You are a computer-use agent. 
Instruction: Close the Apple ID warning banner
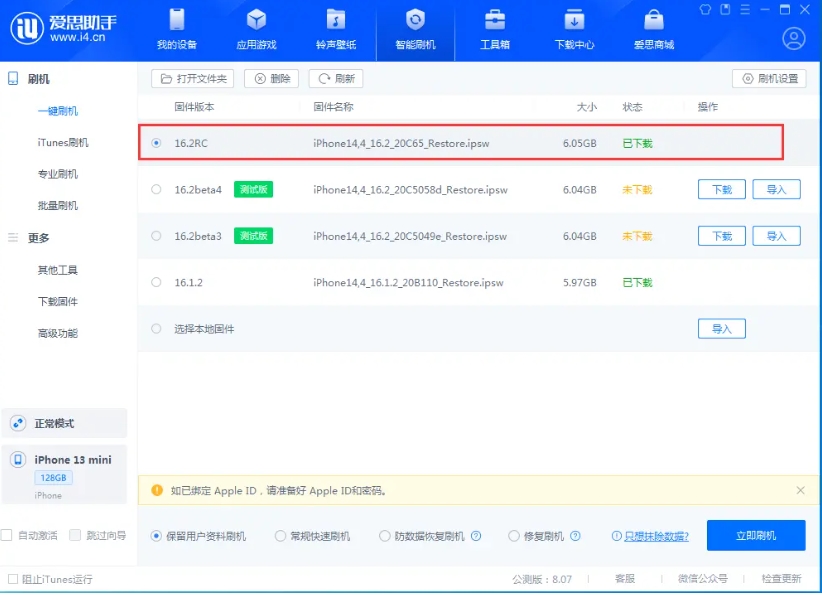(x=800, y=490)
